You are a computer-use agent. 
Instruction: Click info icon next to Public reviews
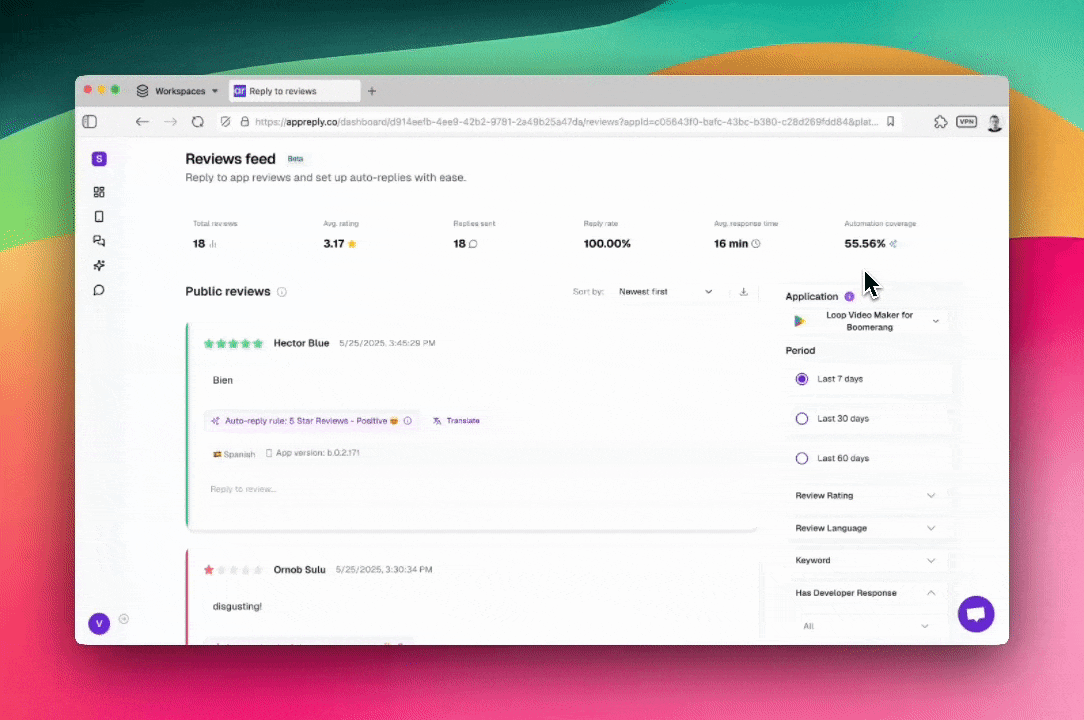[x=282, y=292]
